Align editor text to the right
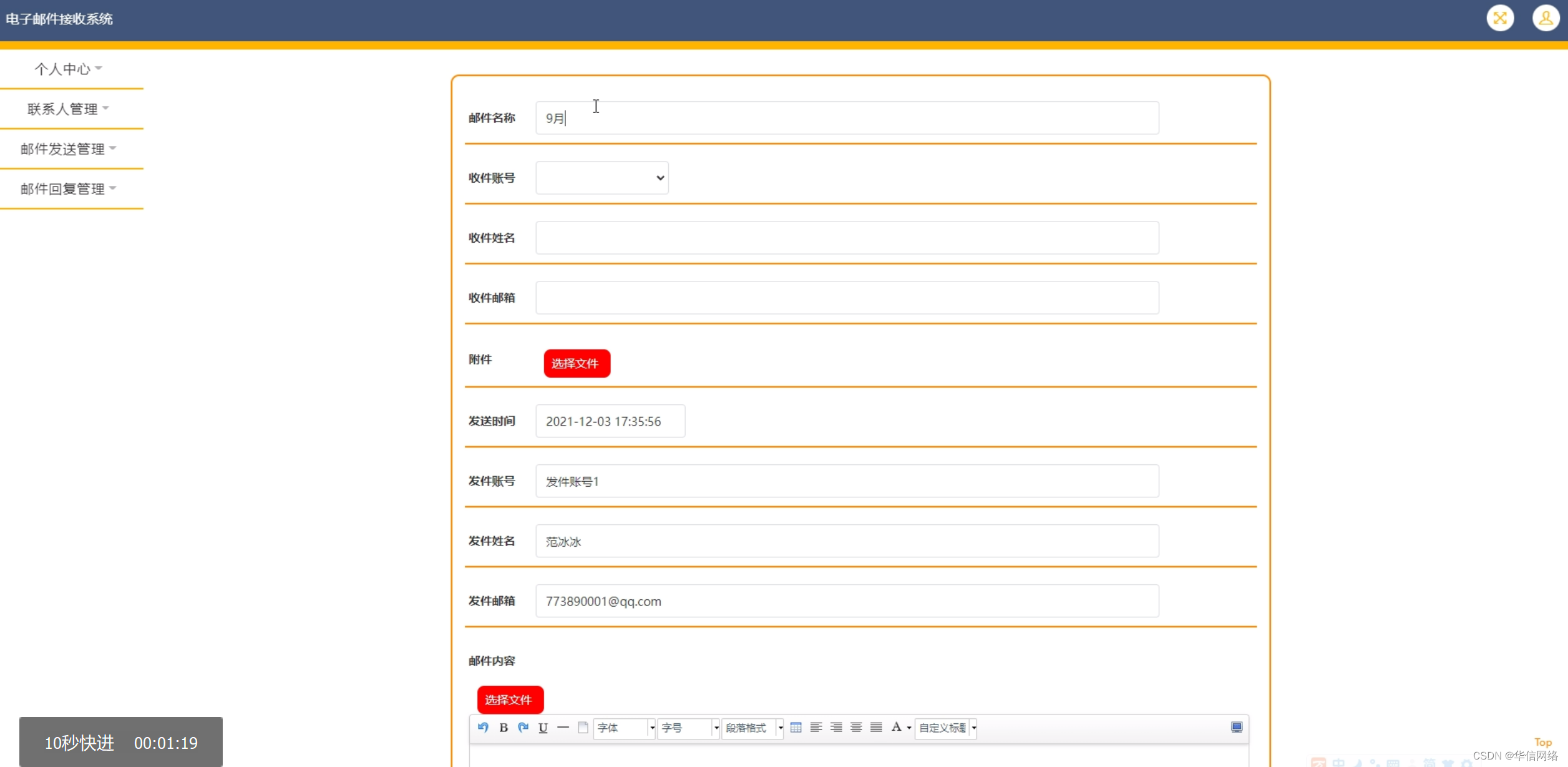1568x767 pixels. tap(836, 727)
